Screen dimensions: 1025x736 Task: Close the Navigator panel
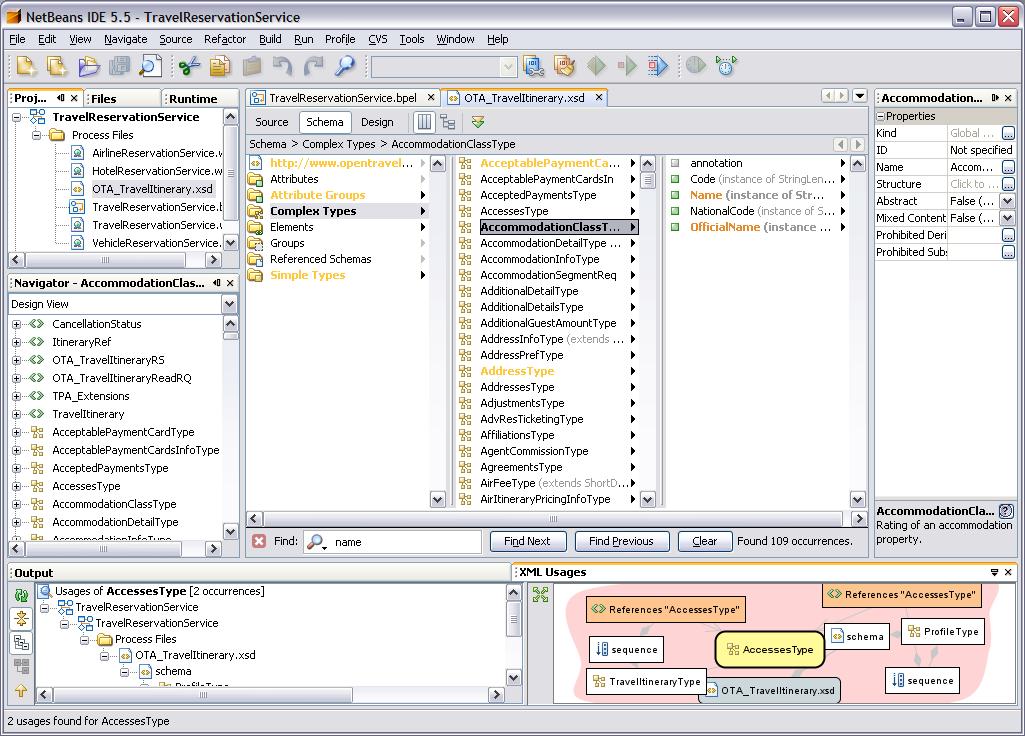coord(230,283)
